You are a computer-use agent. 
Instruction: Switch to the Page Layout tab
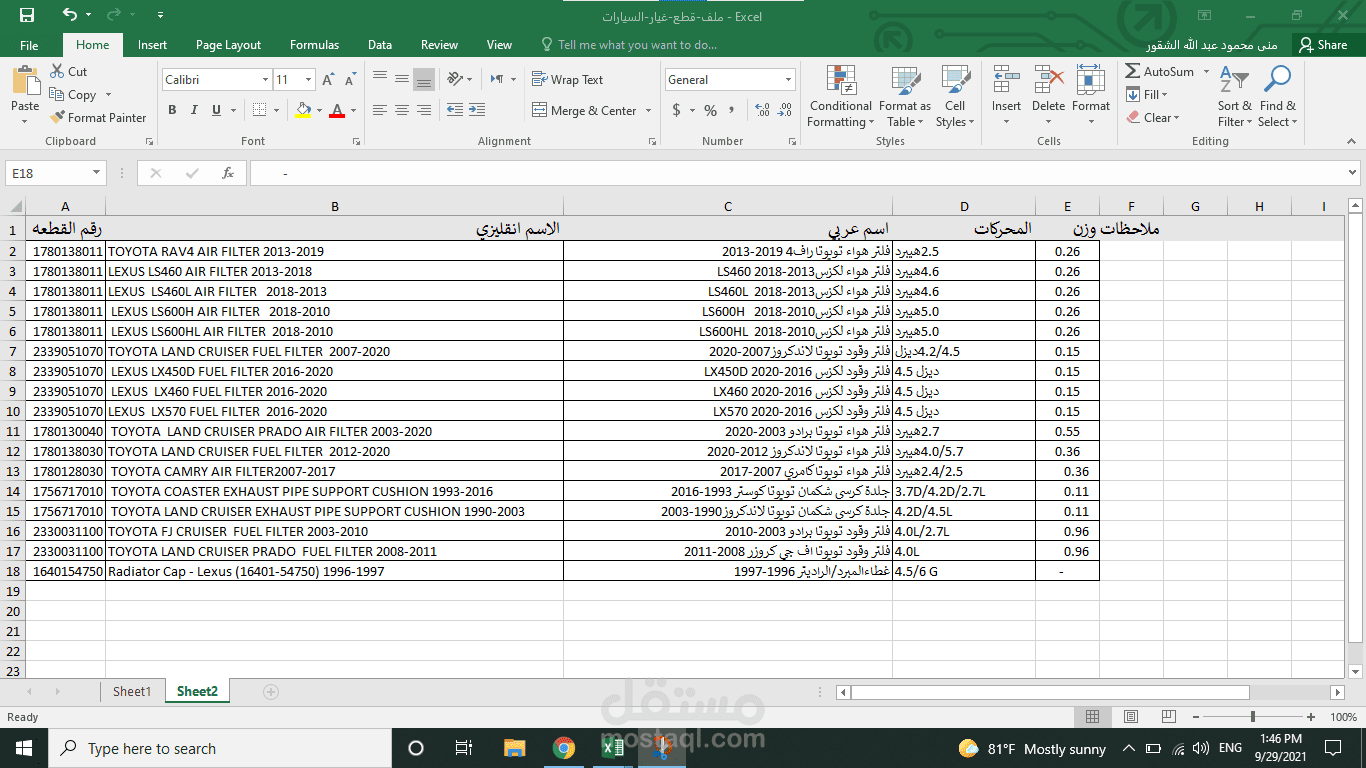[228, 45]
